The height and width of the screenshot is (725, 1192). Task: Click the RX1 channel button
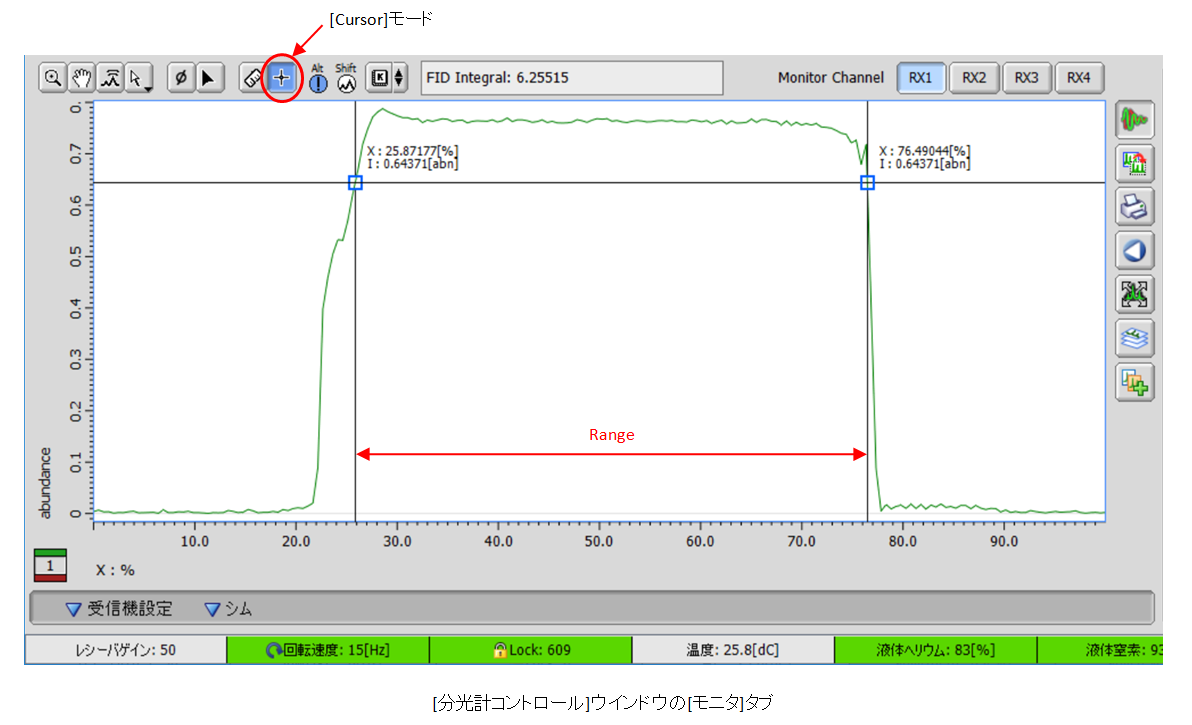click(x=921, y=78)
